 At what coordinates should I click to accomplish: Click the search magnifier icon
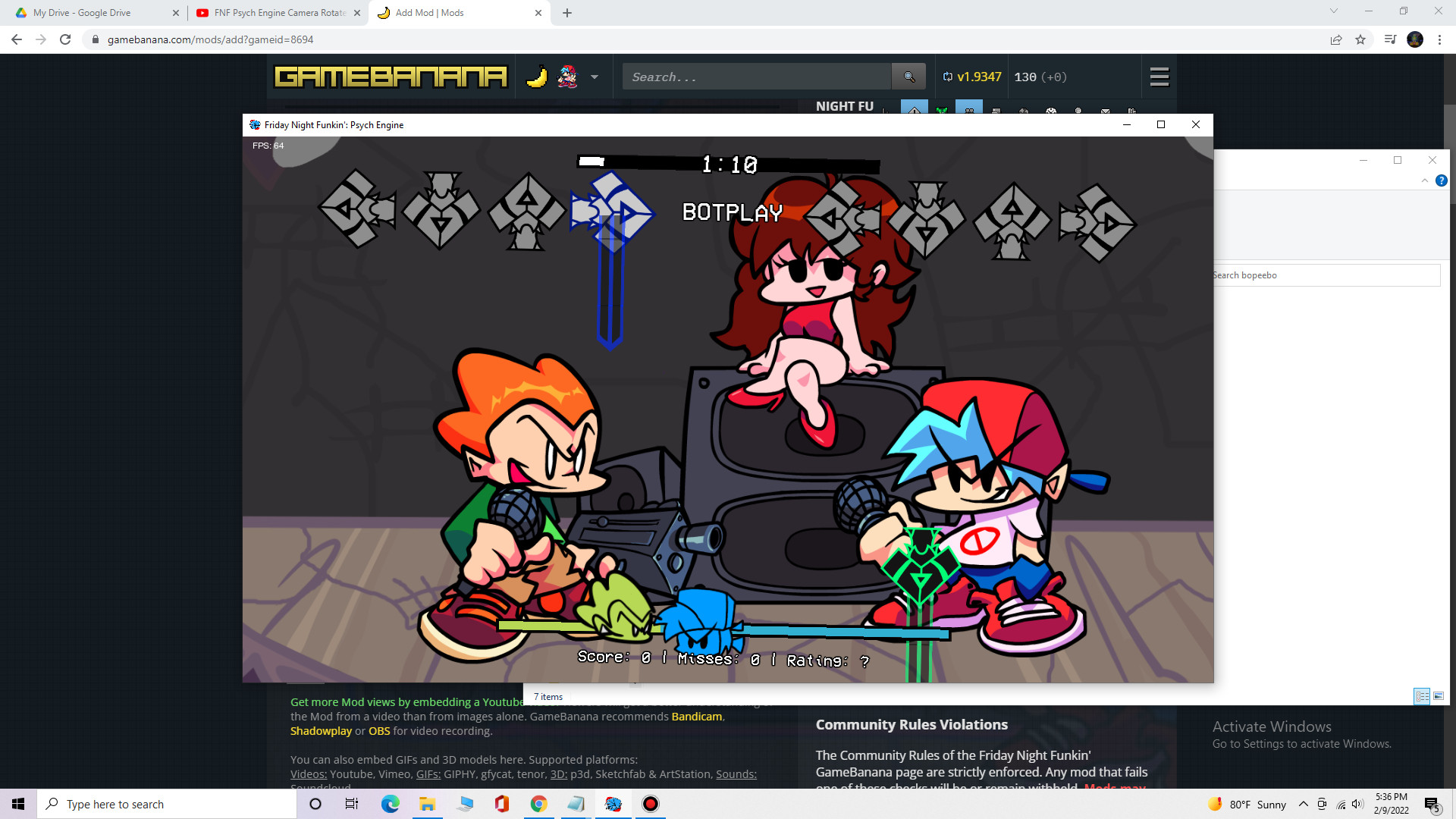908,76
